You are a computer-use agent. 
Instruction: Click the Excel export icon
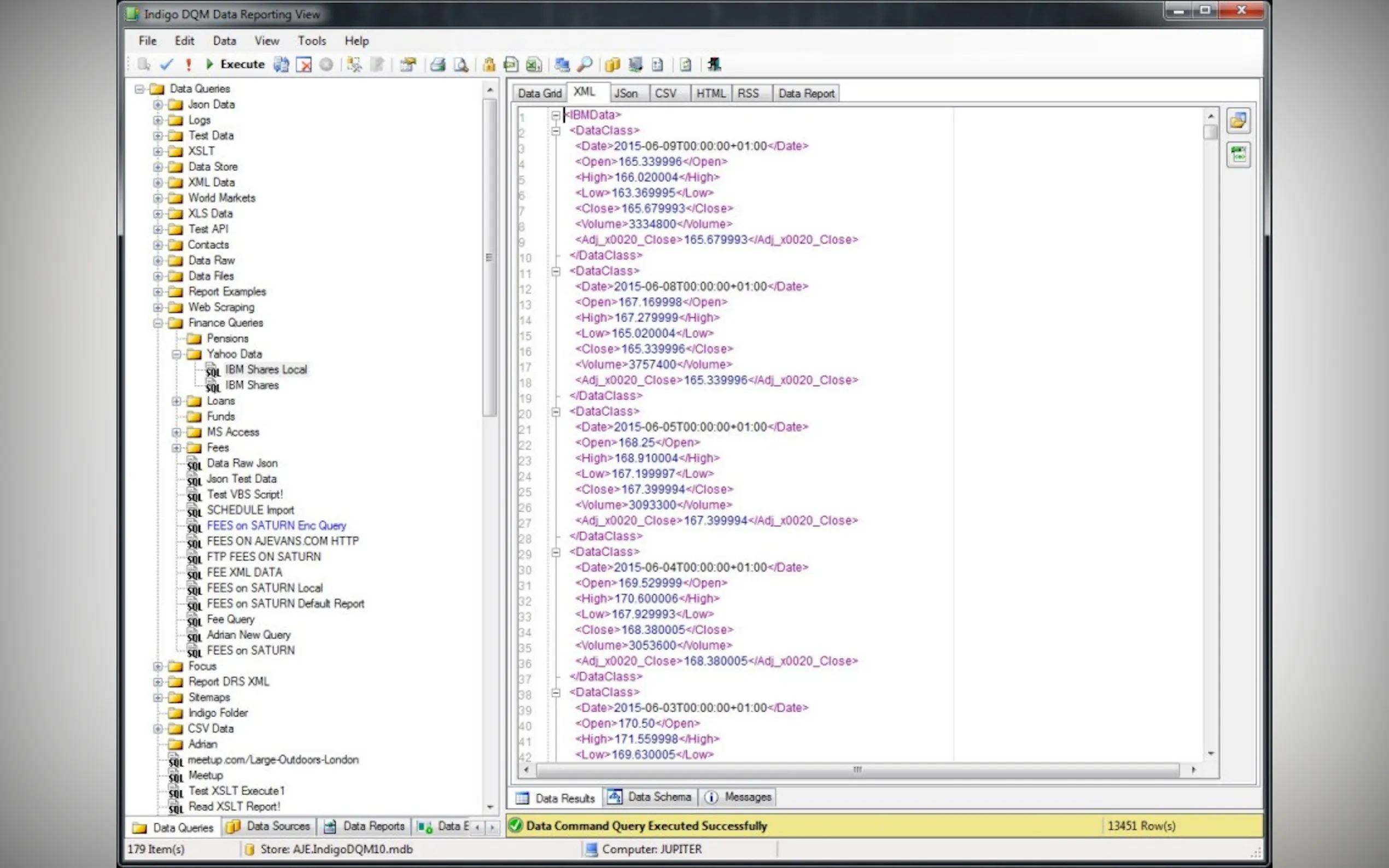coord(534,64)
